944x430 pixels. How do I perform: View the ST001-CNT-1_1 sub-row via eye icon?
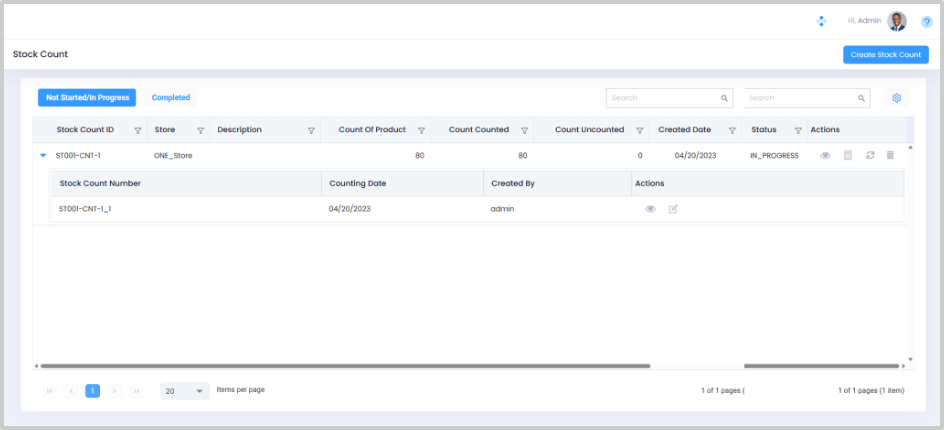coord(650,209)
